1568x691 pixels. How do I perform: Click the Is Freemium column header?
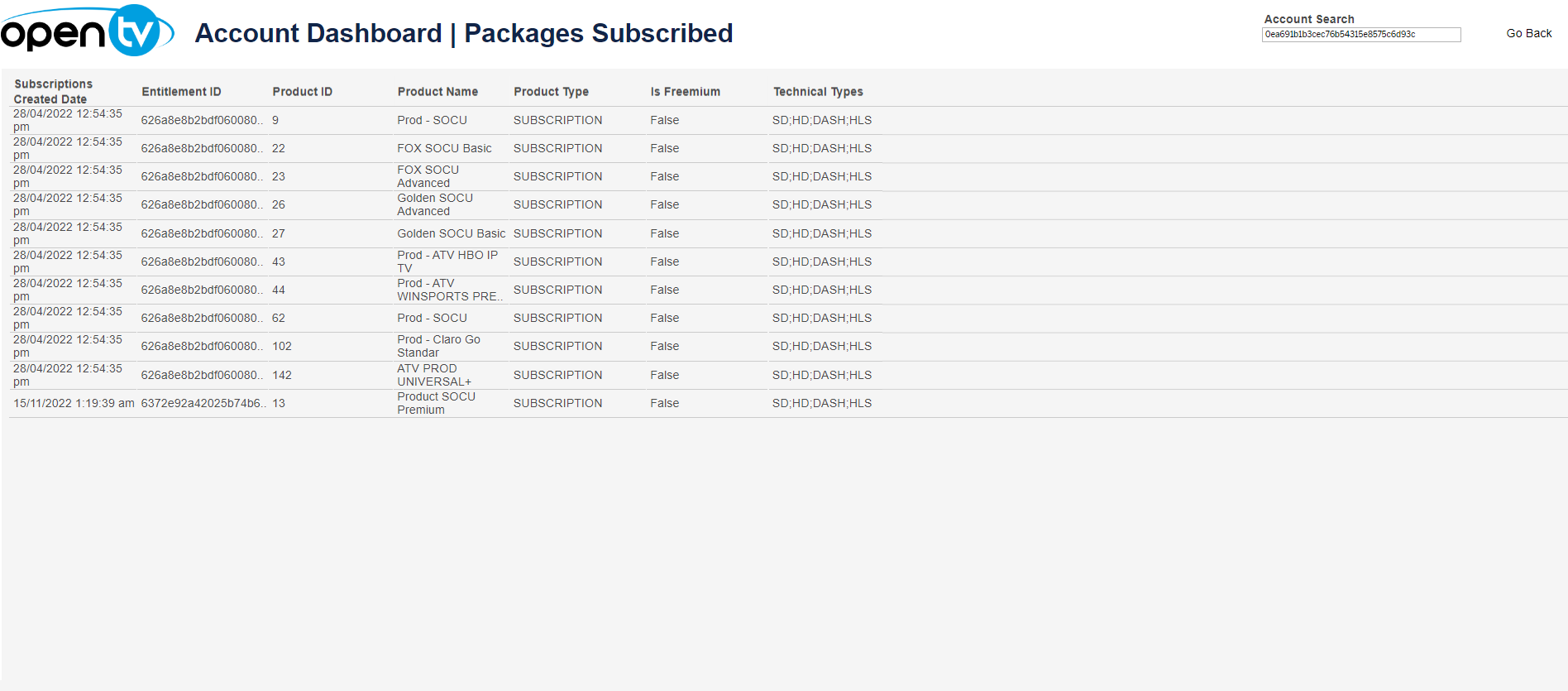point(685,92)
